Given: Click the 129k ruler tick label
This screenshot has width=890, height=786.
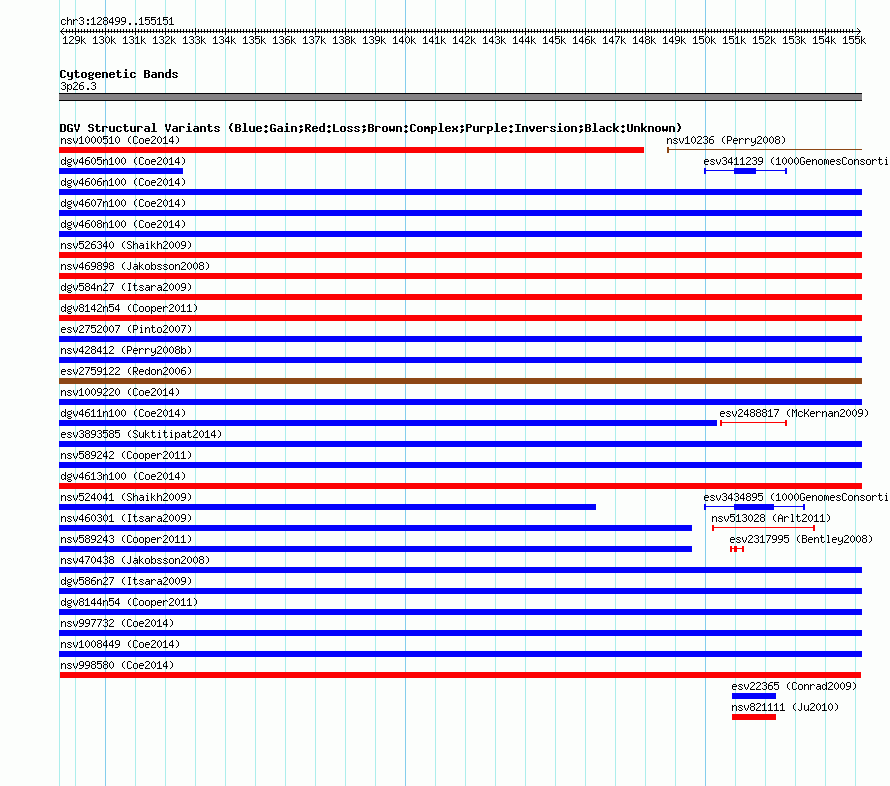Looking at the screenshot, I should tap(74, 40).
